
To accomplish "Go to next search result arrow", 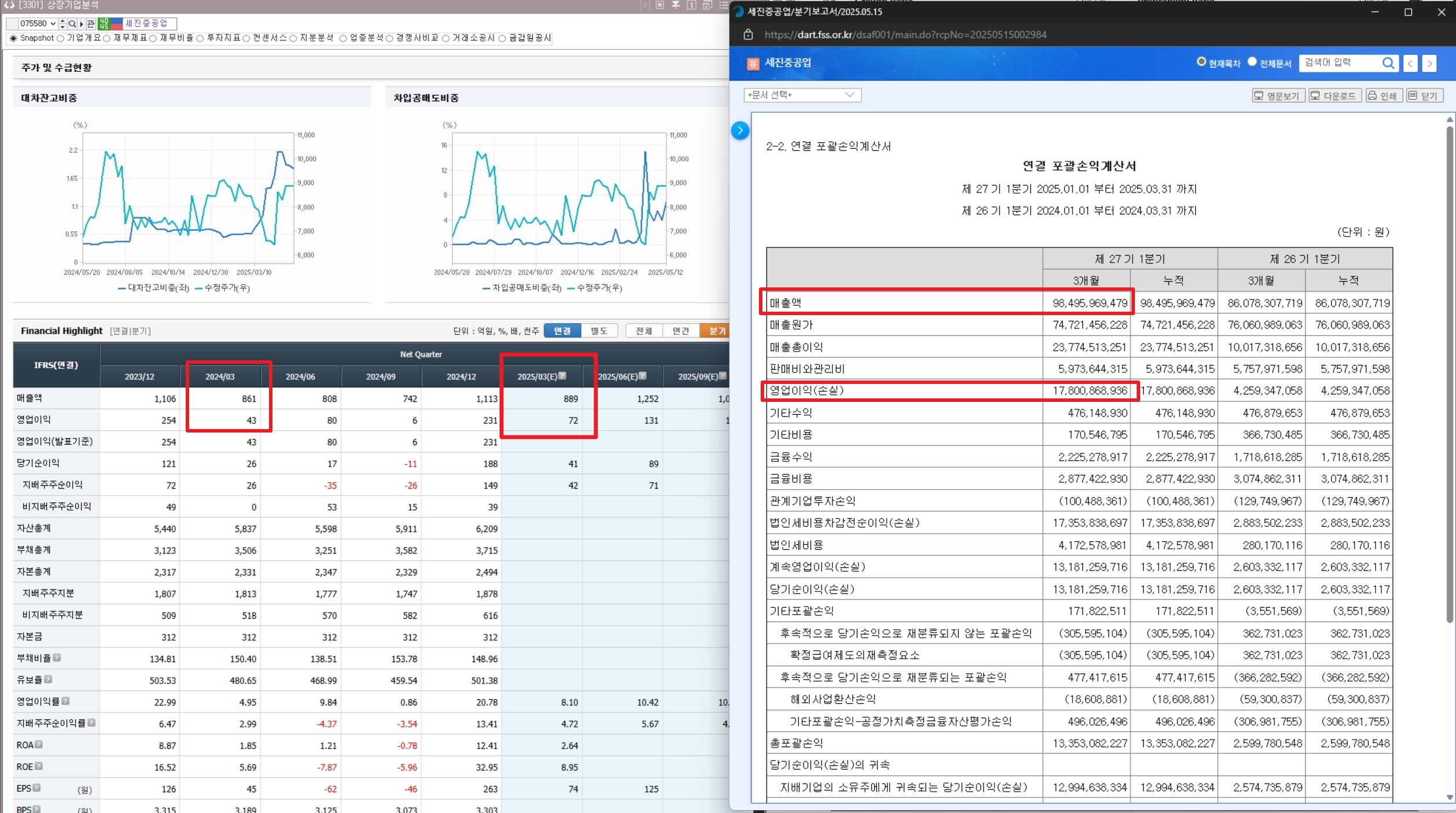I will tap(1429, 64).
